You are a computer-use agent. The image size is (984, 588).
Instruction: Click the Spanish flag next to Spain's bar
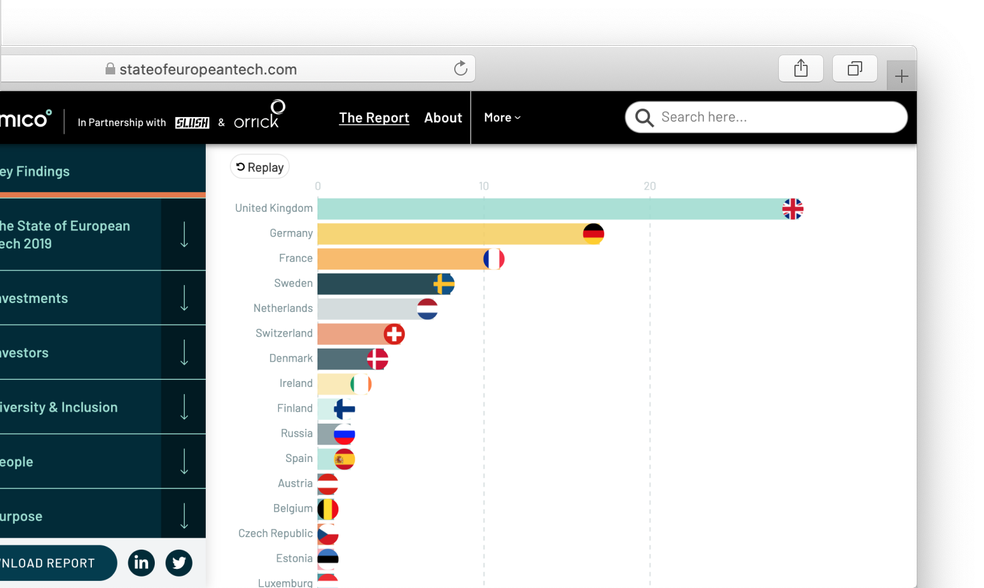[x=344, y=458]
